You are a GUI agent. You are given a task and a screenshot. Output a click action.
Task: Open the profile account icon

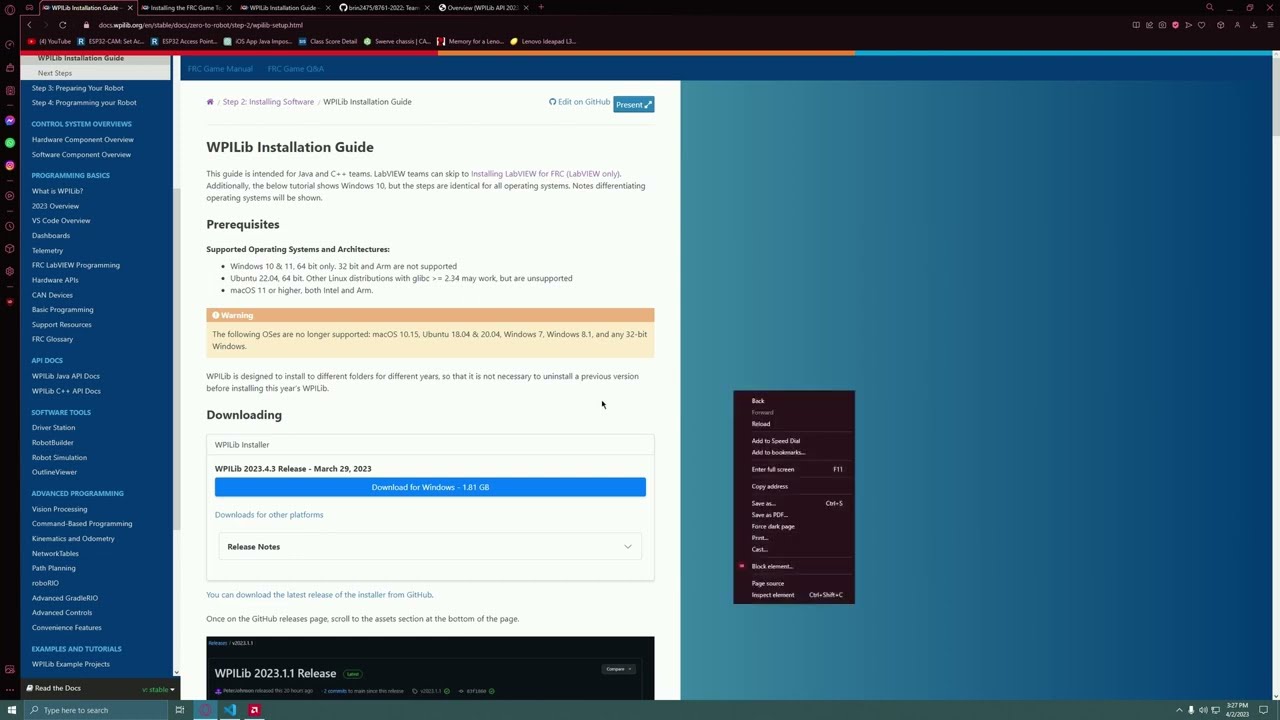tap(1237, 25)
